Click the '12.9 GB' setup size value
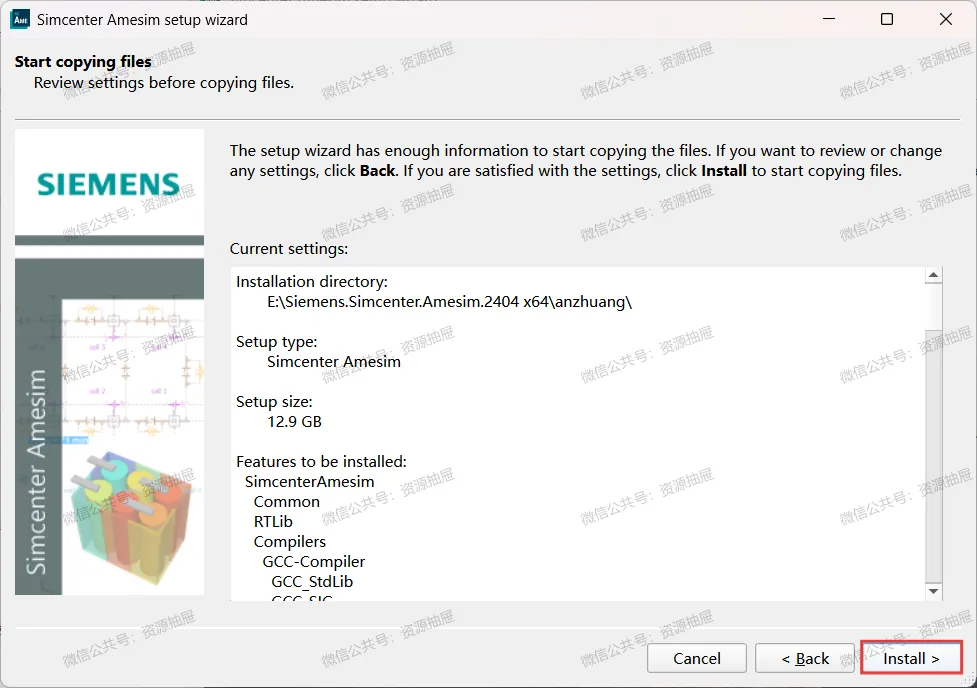The height and width of the screenshot is (688, 977). coord(294,421)
